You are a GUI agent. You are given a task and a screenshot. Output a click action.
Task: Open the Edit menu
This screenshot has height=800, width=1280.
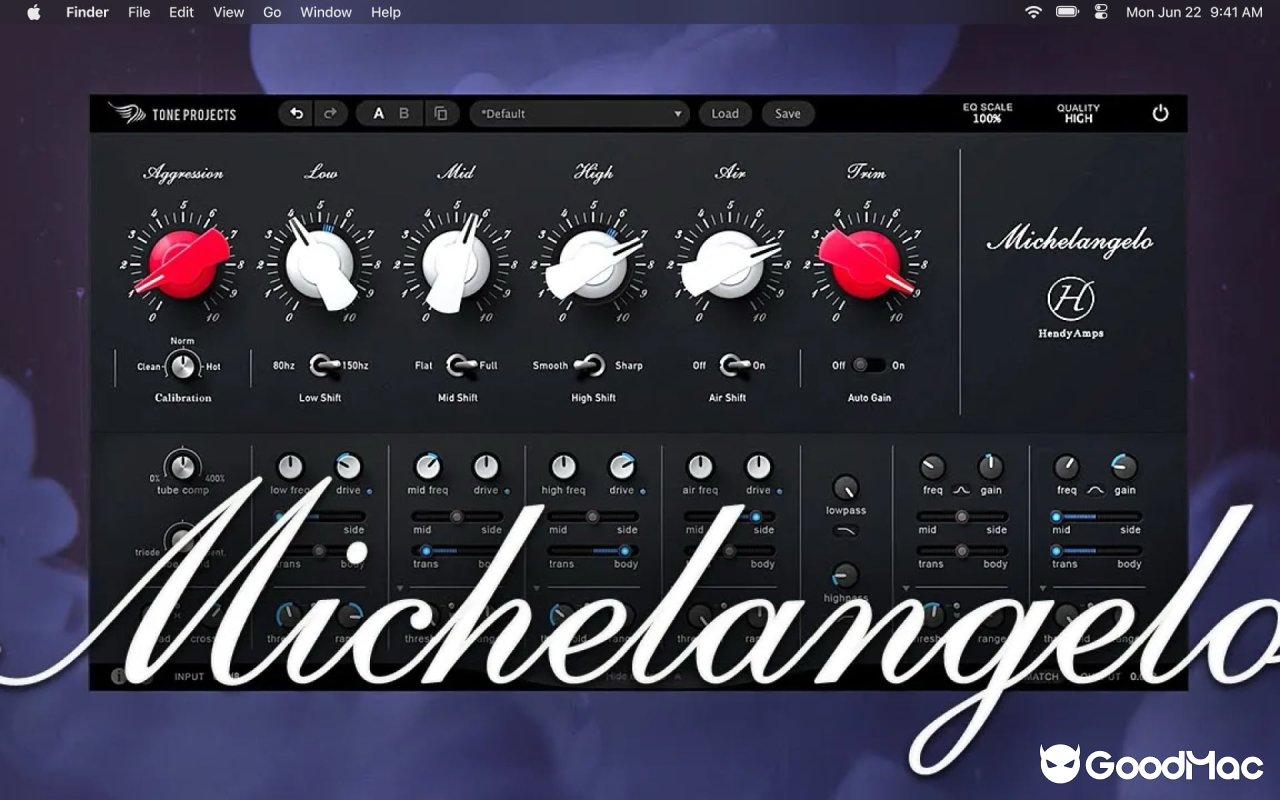point(181,12)
